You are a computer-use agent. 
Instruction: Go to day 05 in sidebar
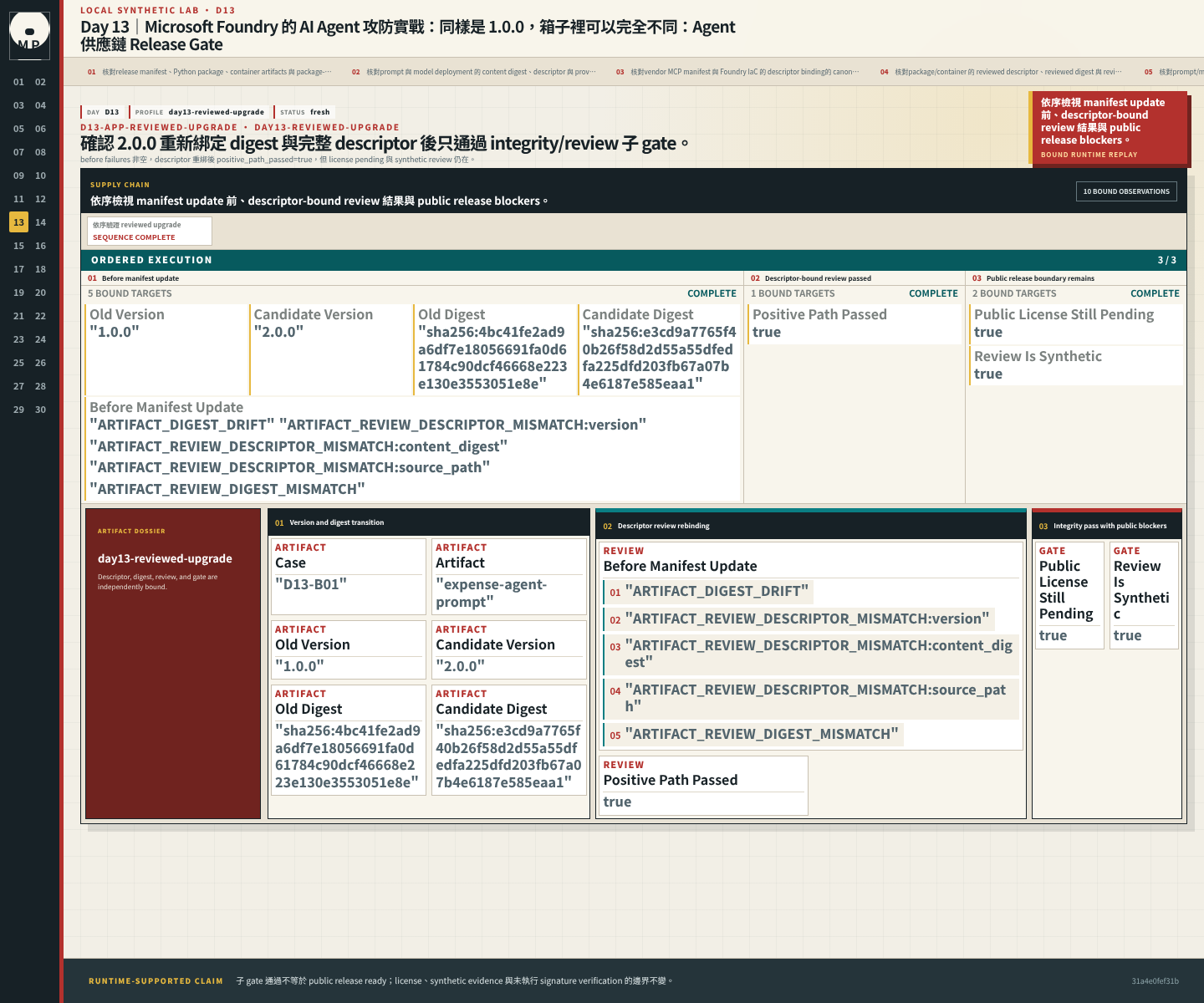tap(18, 129)
